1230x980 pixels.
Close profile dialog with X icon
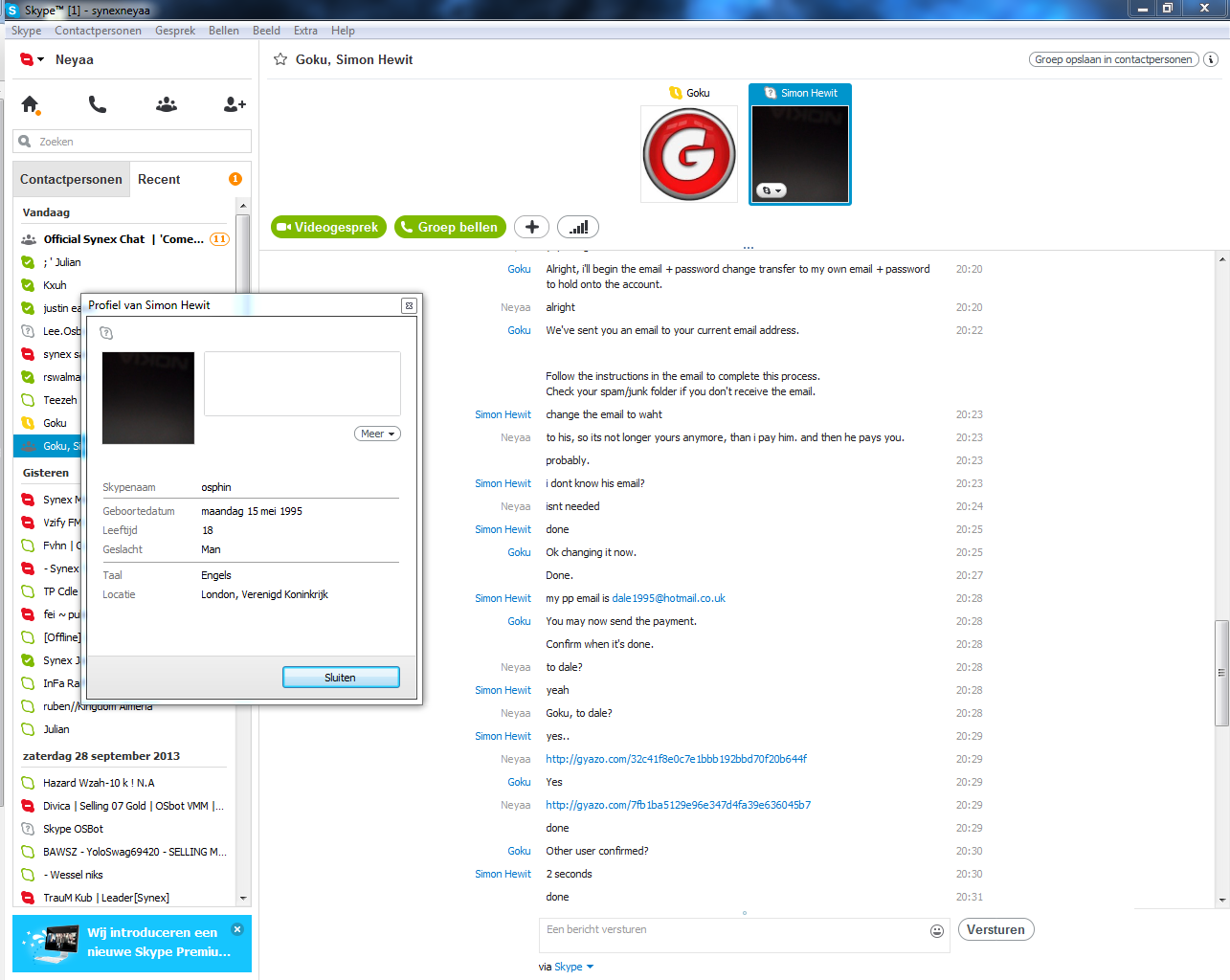[409, 305]
